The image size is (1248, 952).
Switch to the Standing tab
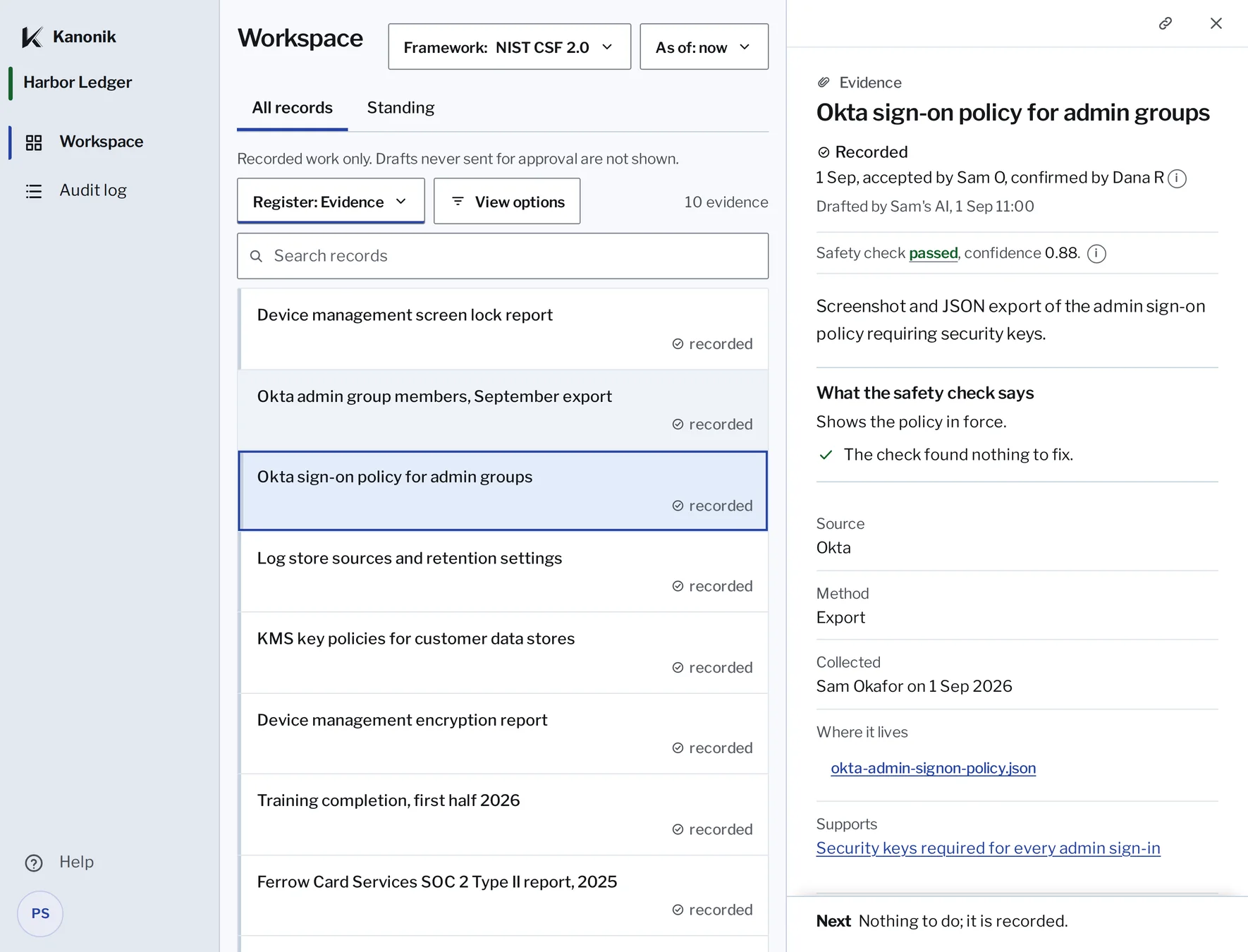click(400, 108)
